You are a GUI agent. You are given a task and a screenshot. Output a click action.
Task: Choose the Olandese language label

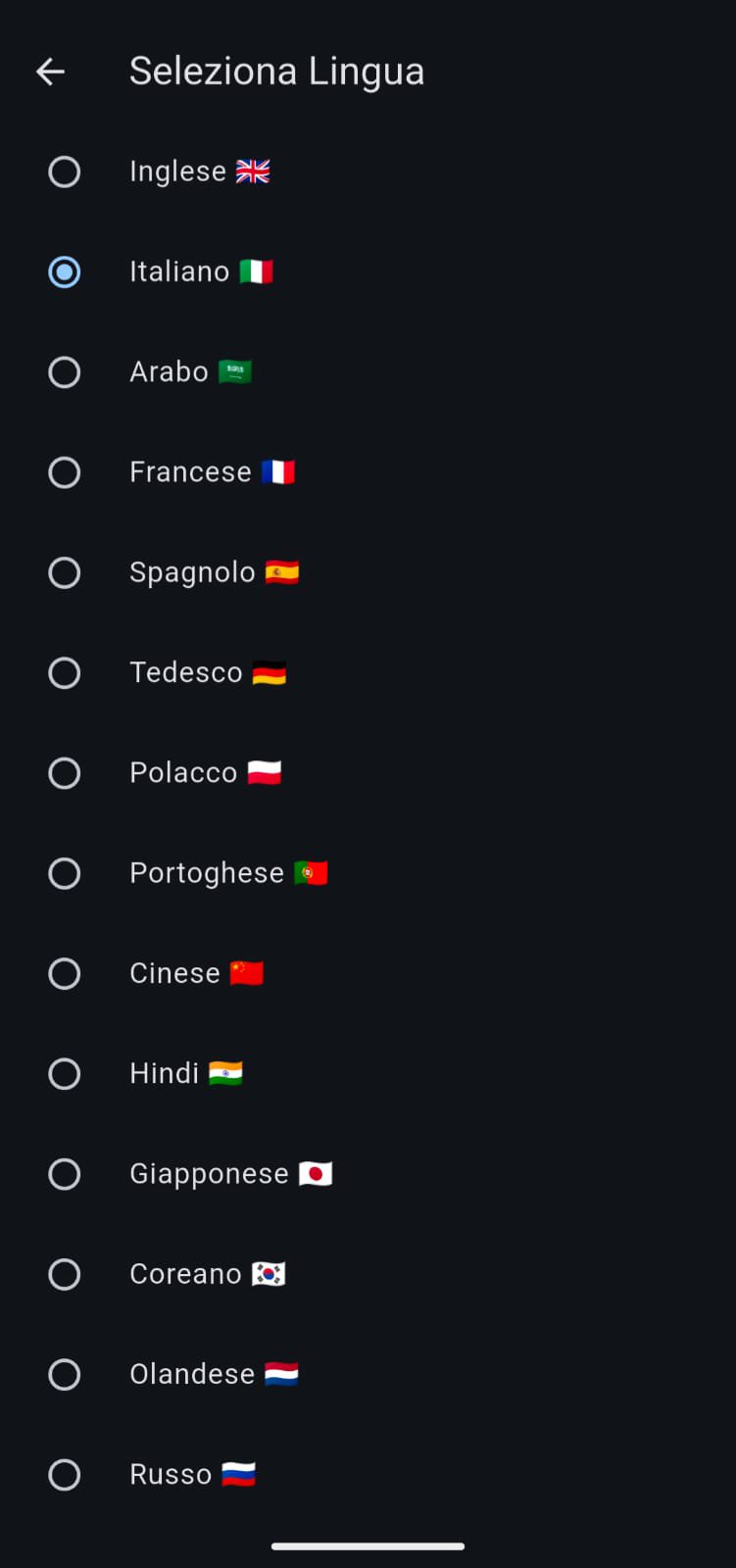(x=192, y=1374)
